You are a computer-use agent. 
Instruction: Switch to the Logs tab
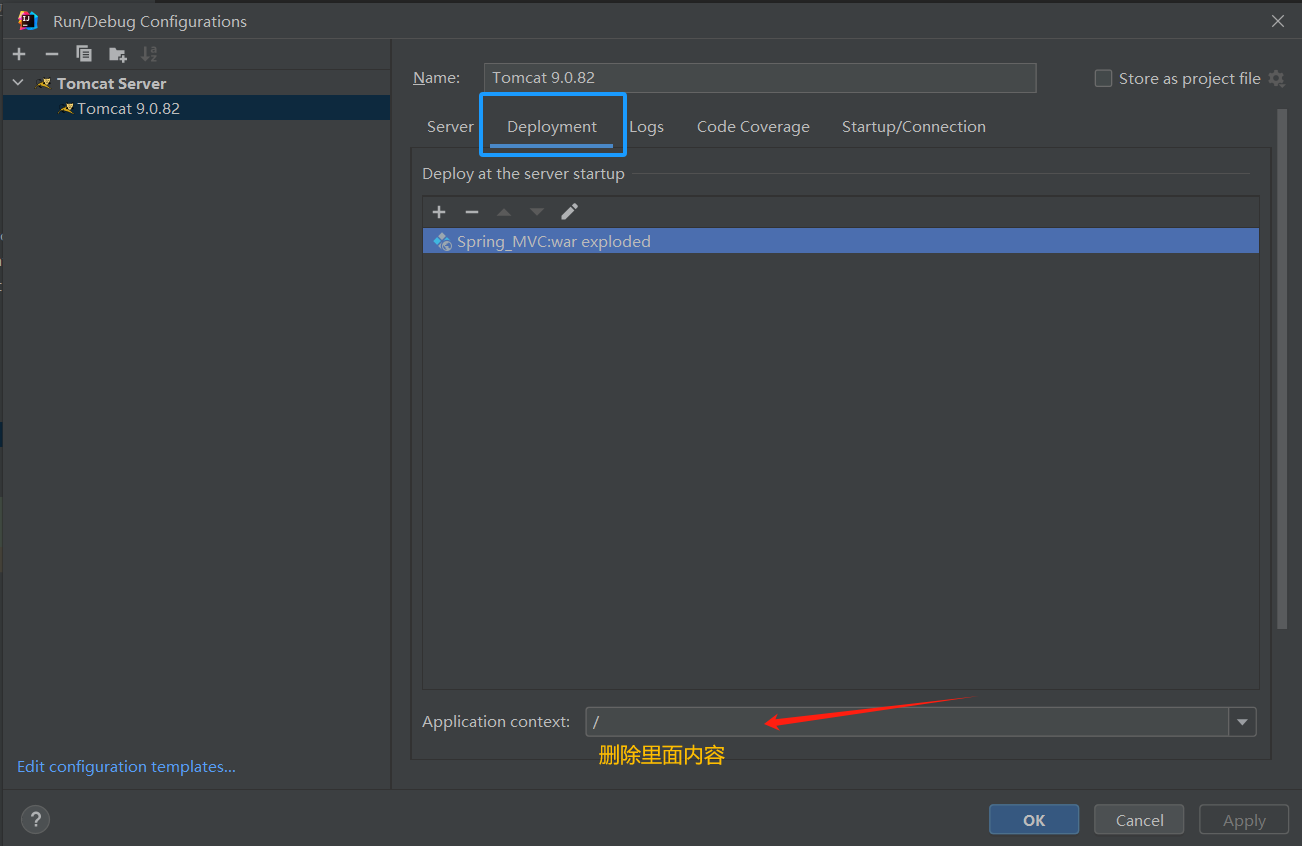click(x=646, y=127)
